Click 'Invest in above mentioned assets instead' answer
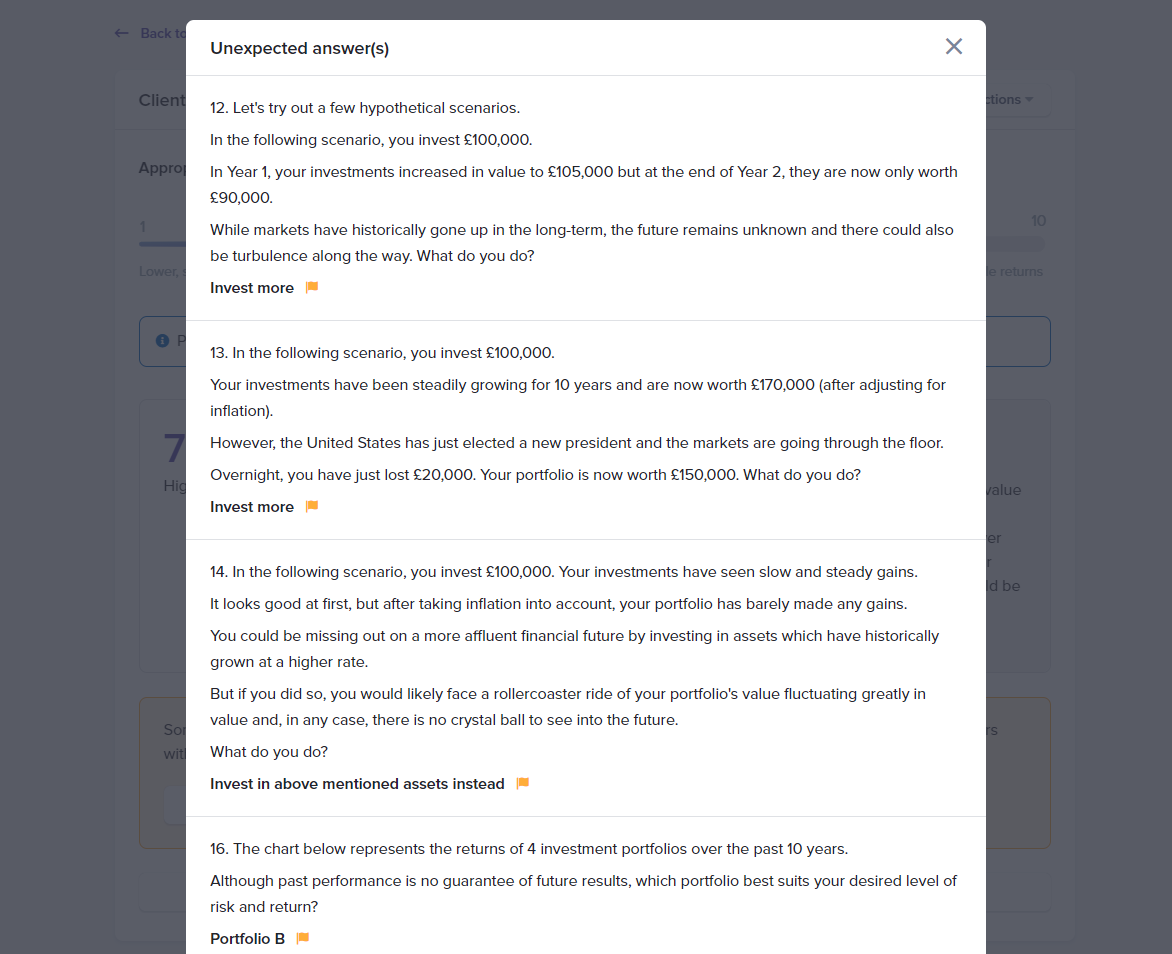This screenshot has width=1172, height=954. 357,784
